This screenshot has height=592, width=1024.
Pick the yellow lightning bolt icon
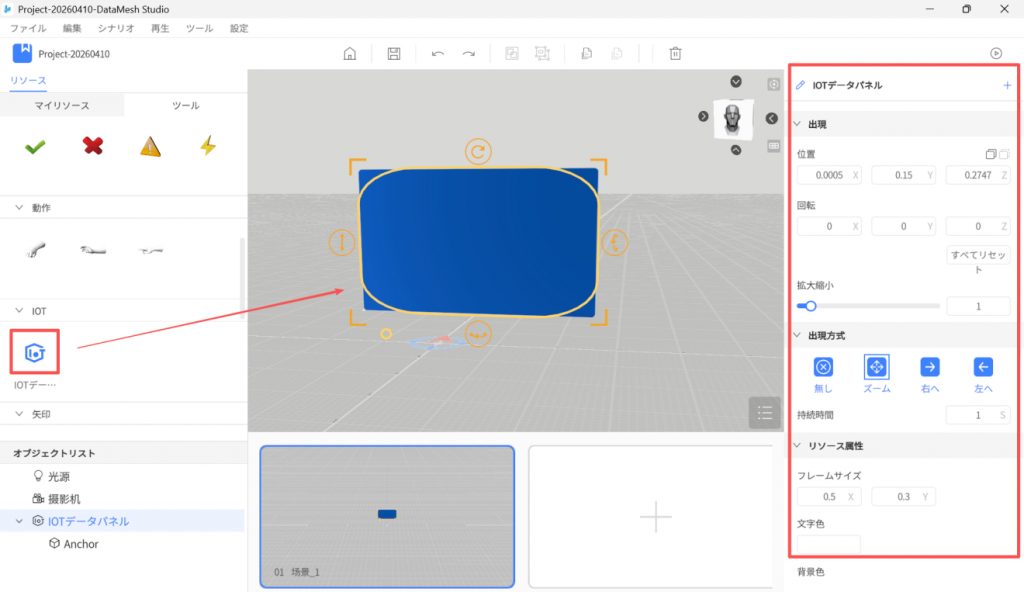point(207,146)
